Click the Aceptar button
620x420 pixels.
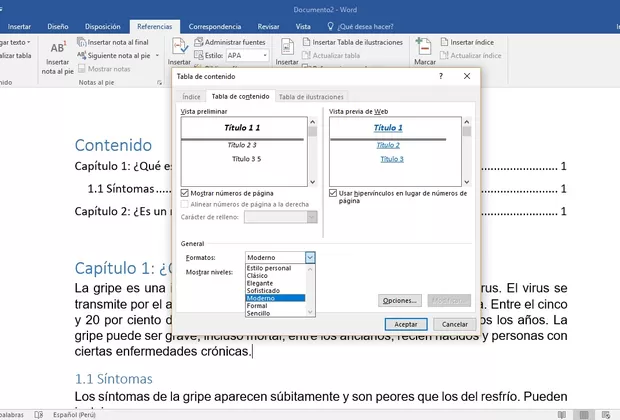(406, 324)
